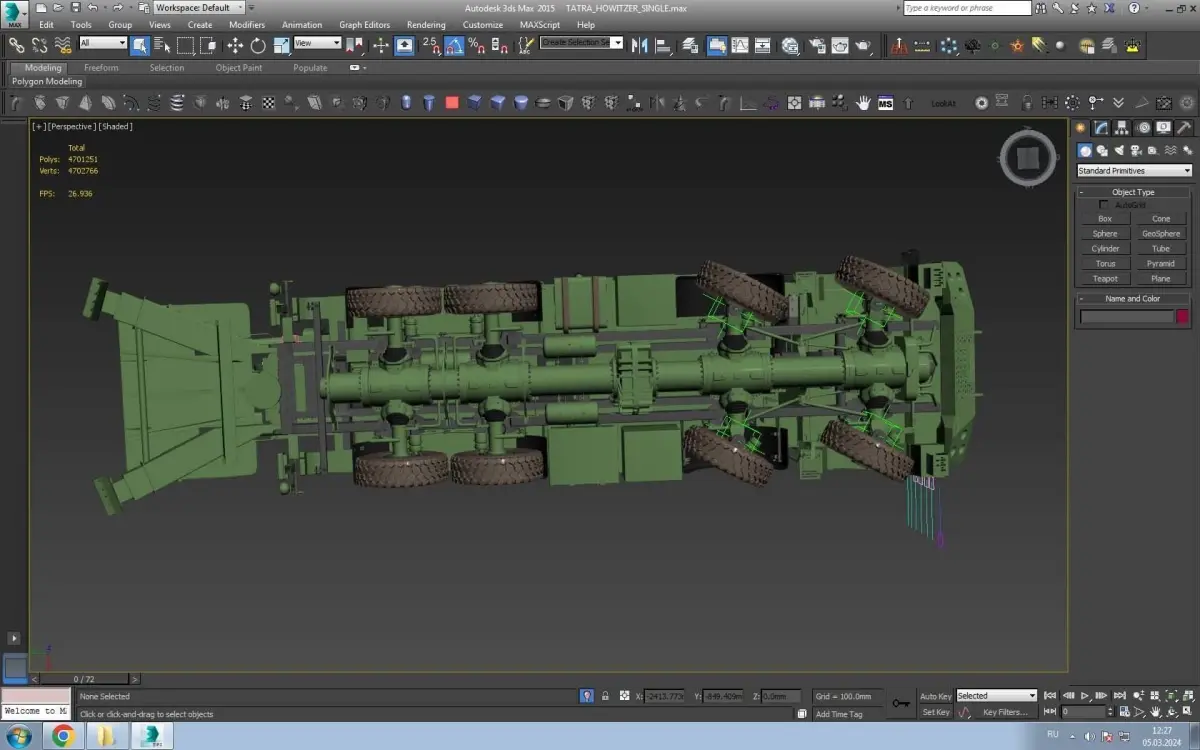Create a Teapot primitive button

(x=1105, y=279)
